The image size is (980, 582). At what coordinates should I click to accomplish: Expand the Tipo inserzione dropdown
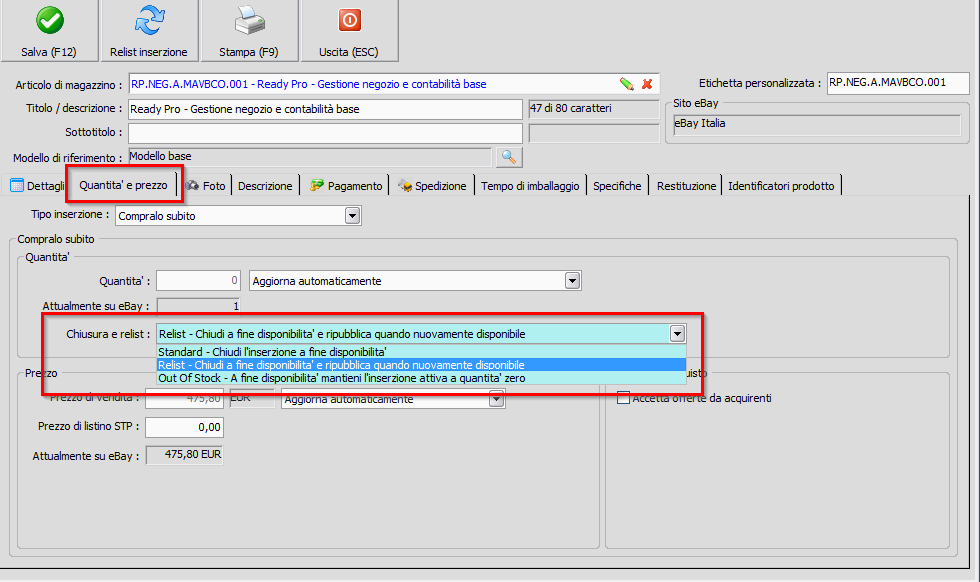pyautogui.click(x=352, y=216)
